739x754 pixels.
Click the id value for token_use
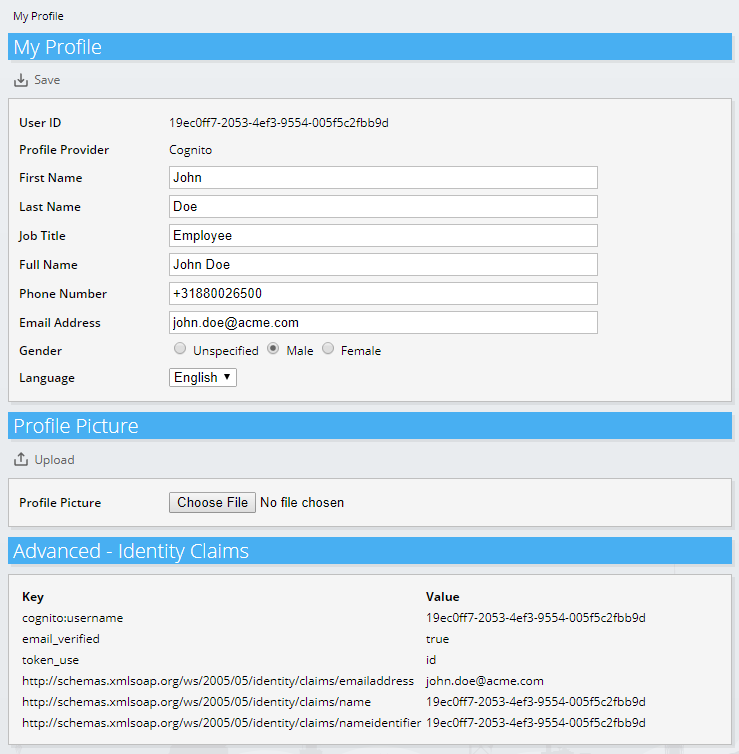pyautogui.click(x=431, y=660)
